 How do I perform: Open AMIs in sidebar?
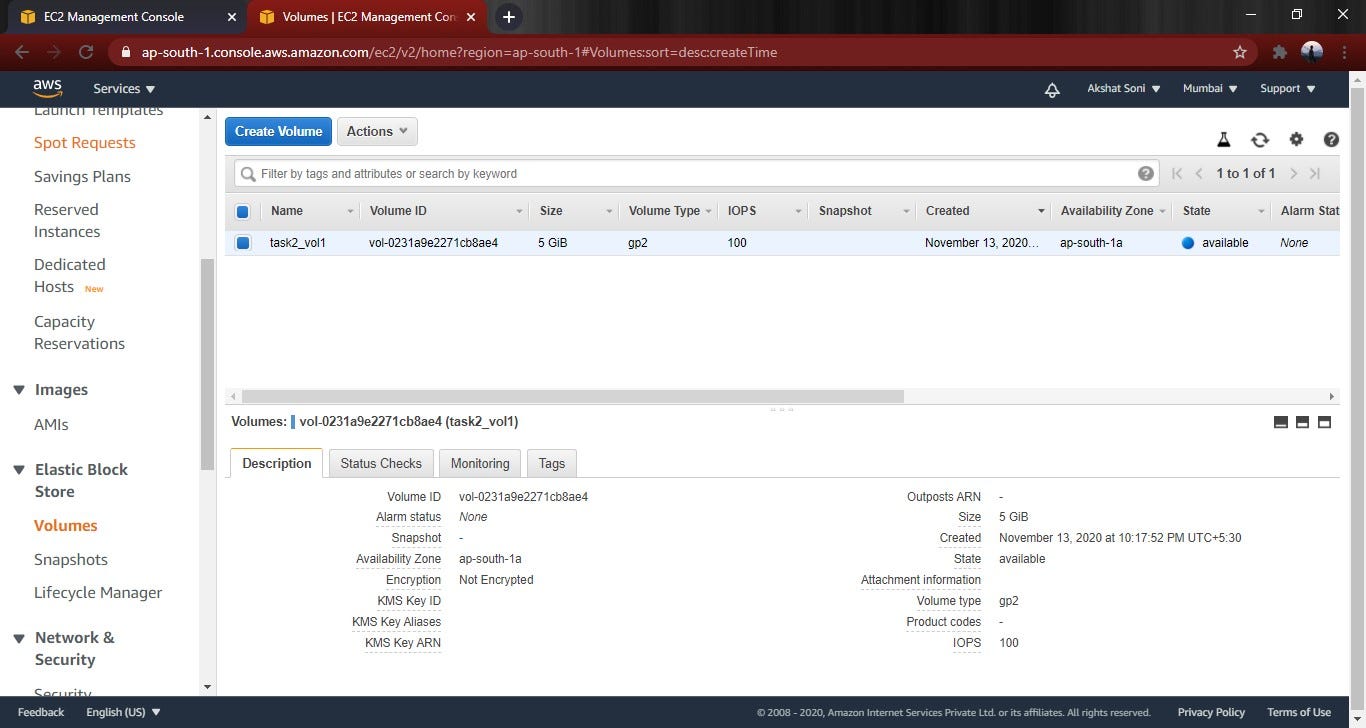[x=51, y=425]
